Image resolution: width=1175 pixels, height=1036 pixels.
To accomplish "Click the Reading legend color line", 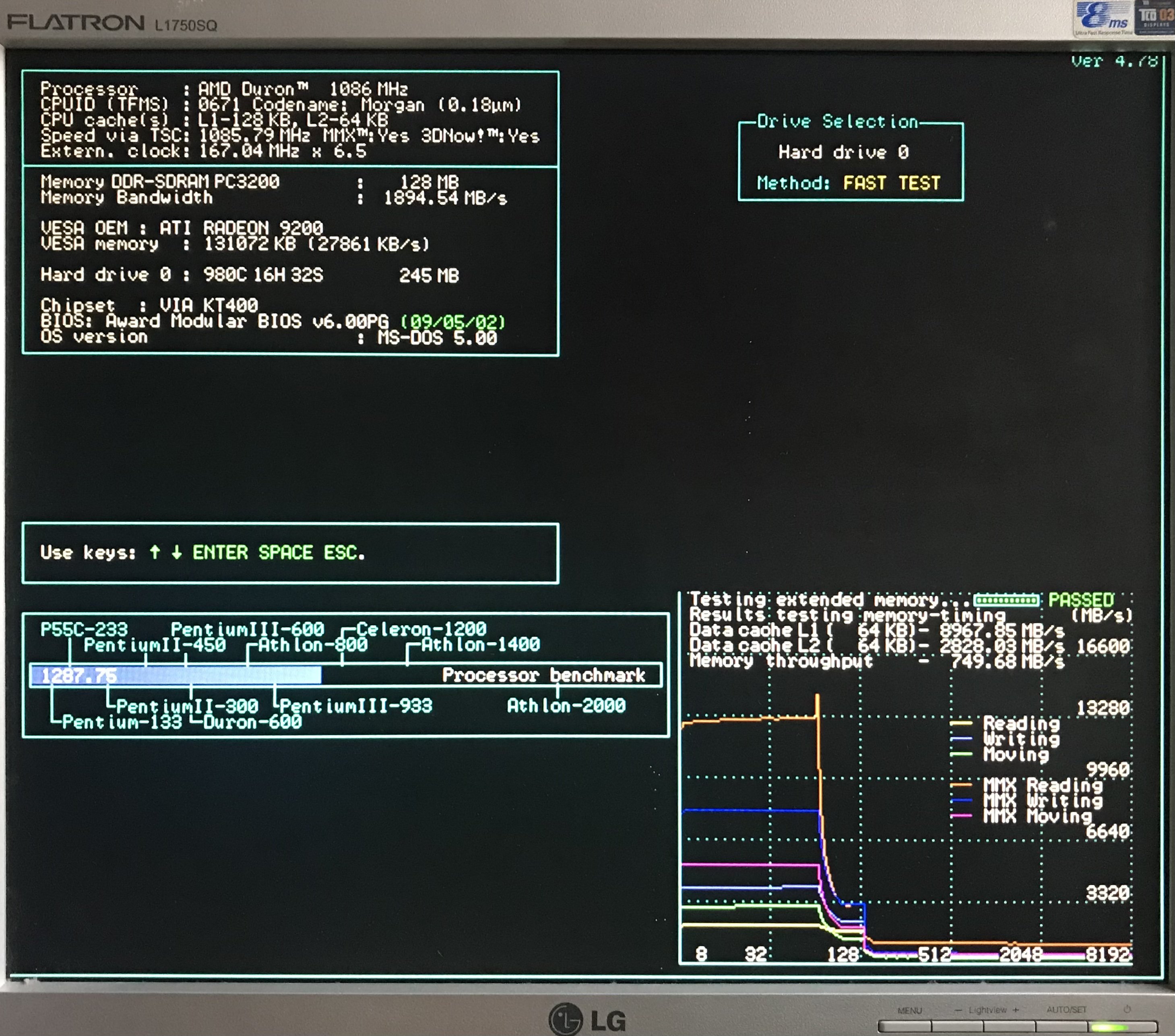I will 960,723.
